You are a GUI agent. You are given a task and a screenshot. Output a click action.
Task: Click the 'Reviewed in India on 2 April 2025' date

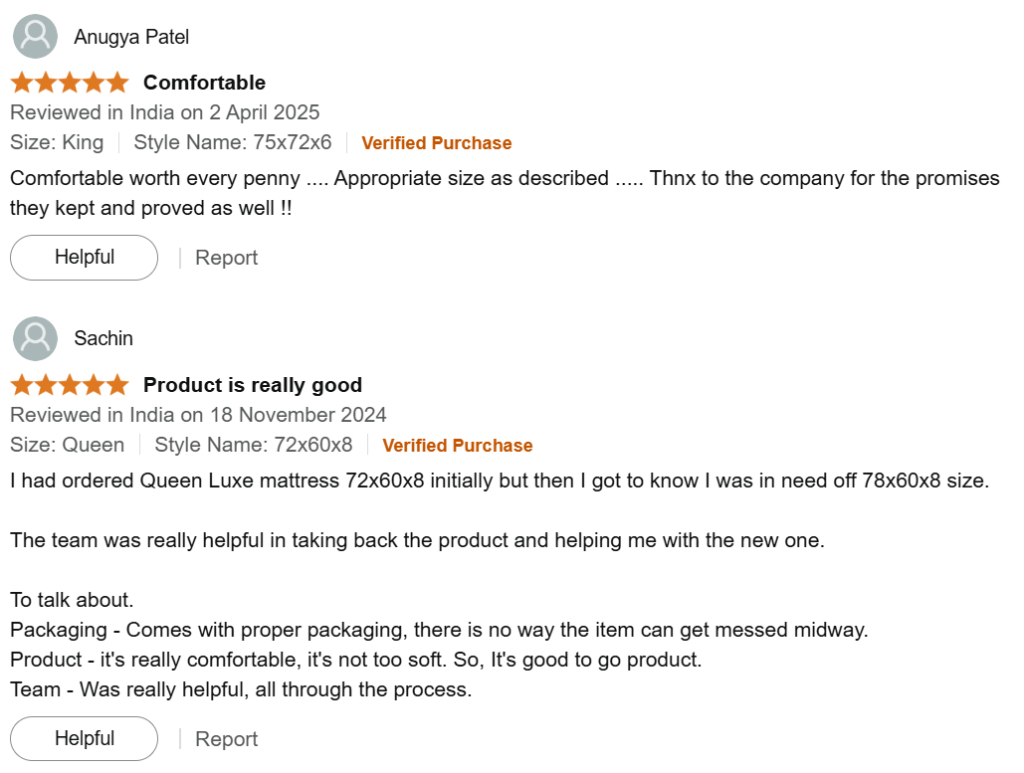pyautogui.click(x=165, y=112)
